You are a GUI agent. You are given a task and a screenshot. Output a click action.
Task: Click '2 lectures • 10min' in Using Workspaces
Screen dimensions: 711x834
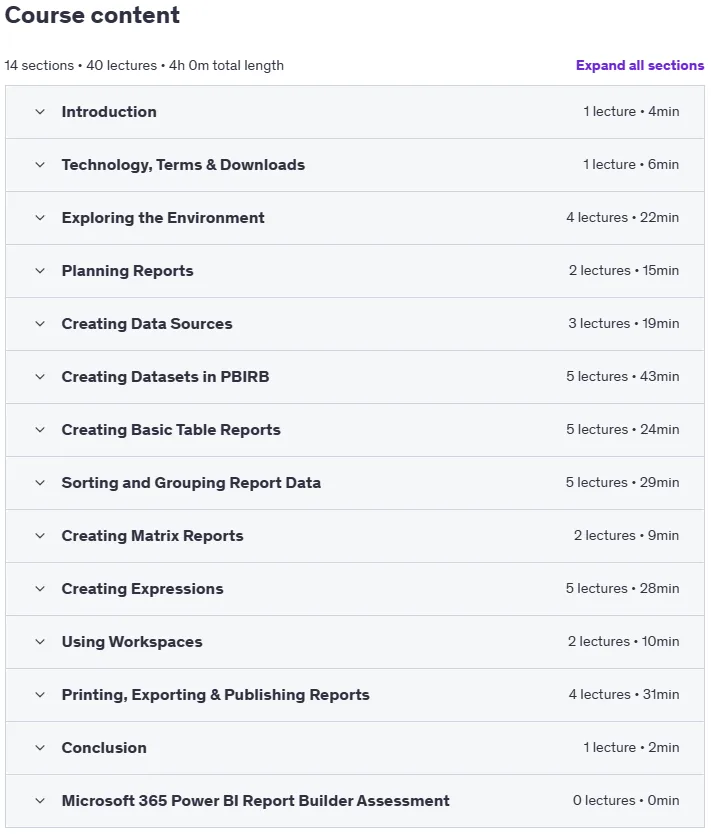click(x=623, y=641)
